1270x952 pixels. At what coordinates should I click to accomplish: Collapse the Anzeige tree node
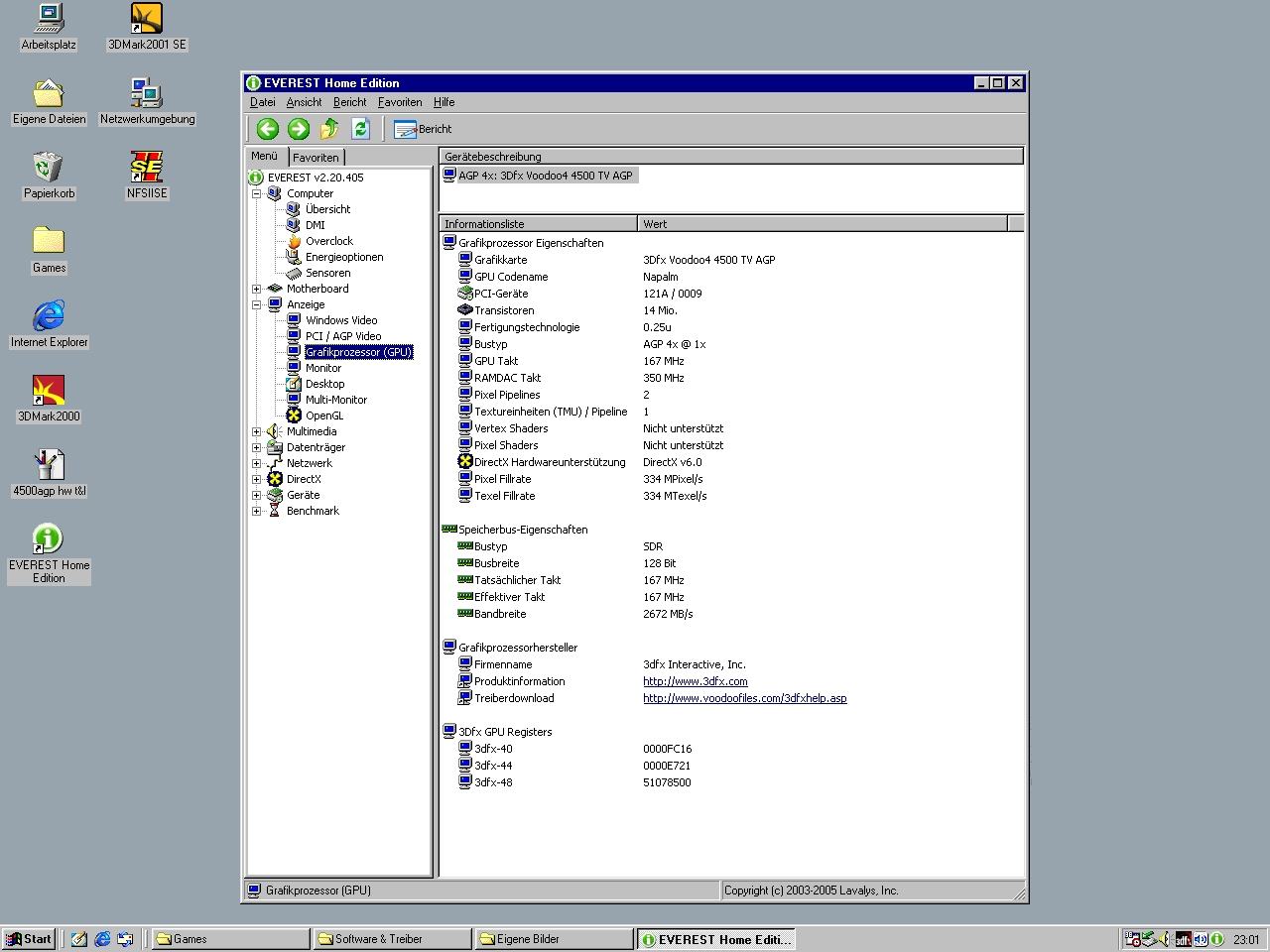(256, 304)
